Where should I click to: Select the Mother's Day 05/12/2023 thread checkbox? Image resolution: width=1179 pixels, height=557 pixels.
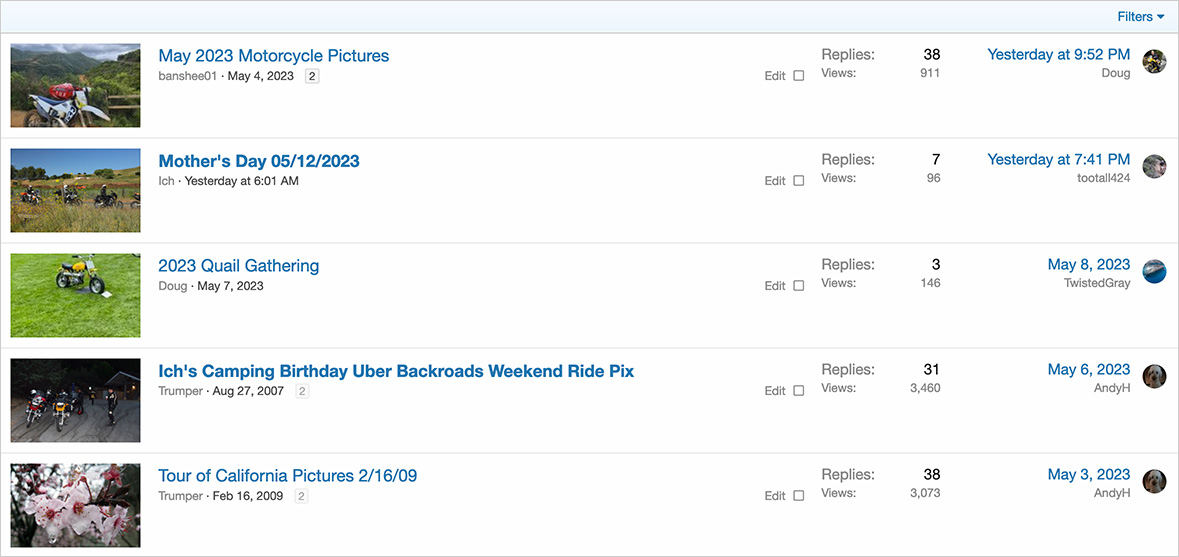[x=798, y=181]
